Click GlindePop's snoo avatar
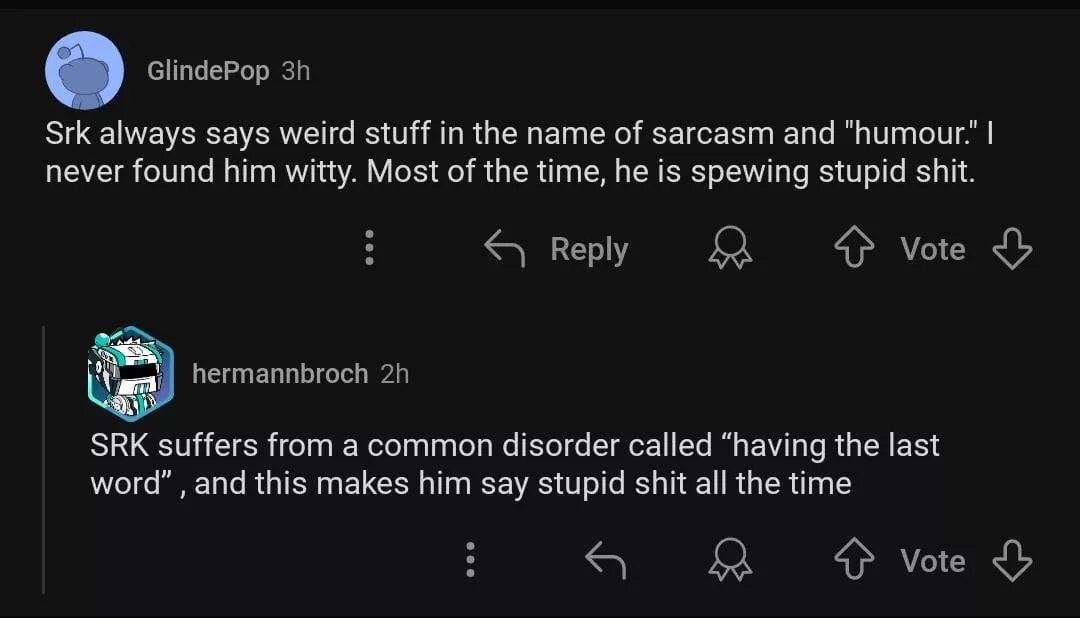This screenshot has height=618, width=1080. click(85, 70)
